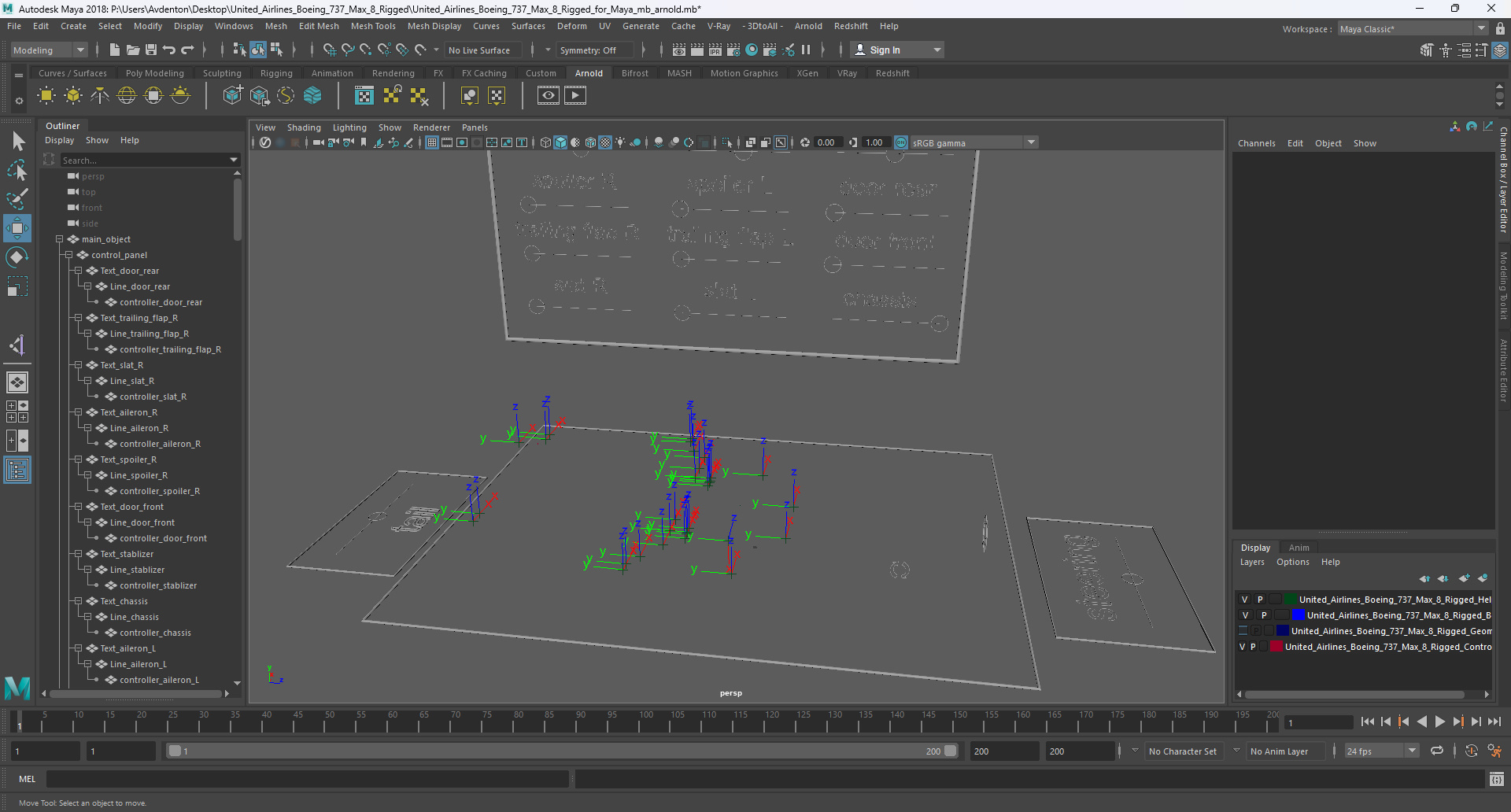Click the MEL command input field
The height and width of the screenshot is (812, 1511).
click(307, 779)
